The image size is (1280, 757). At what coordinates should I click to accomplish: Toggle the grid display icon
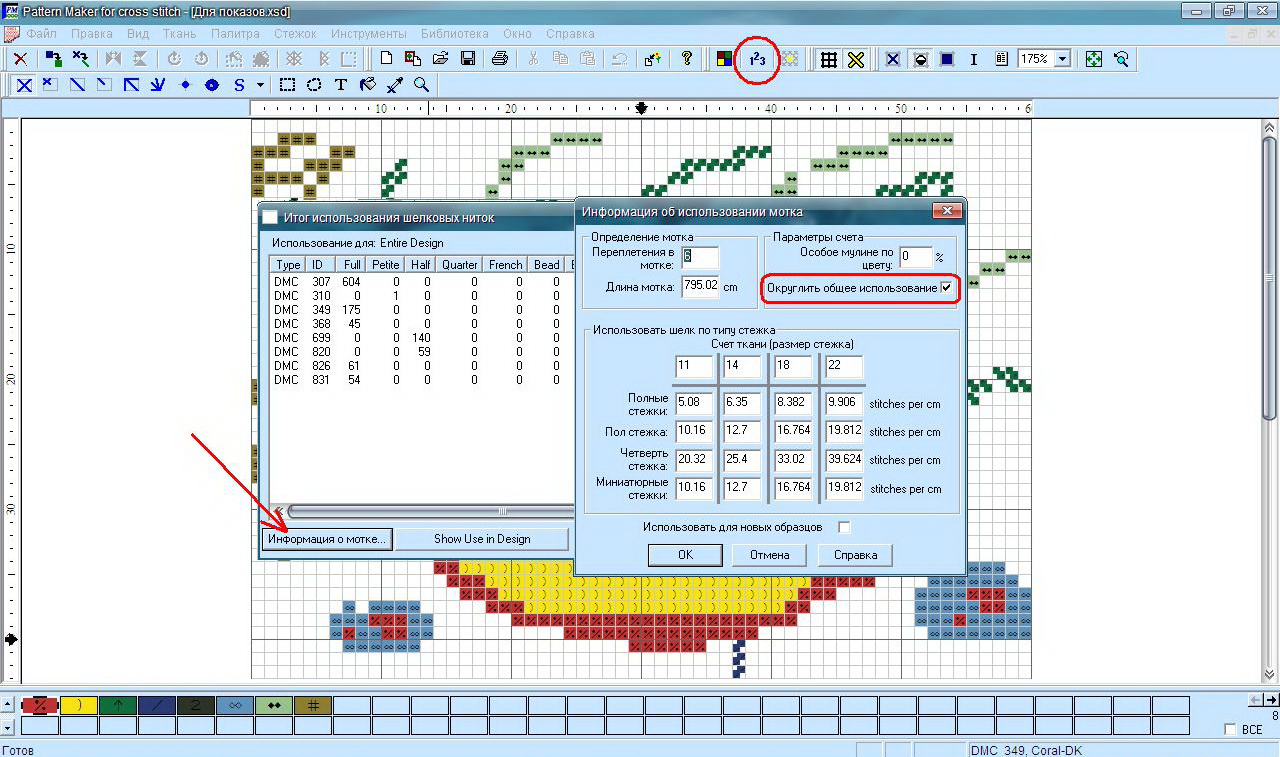click(828, 59)
